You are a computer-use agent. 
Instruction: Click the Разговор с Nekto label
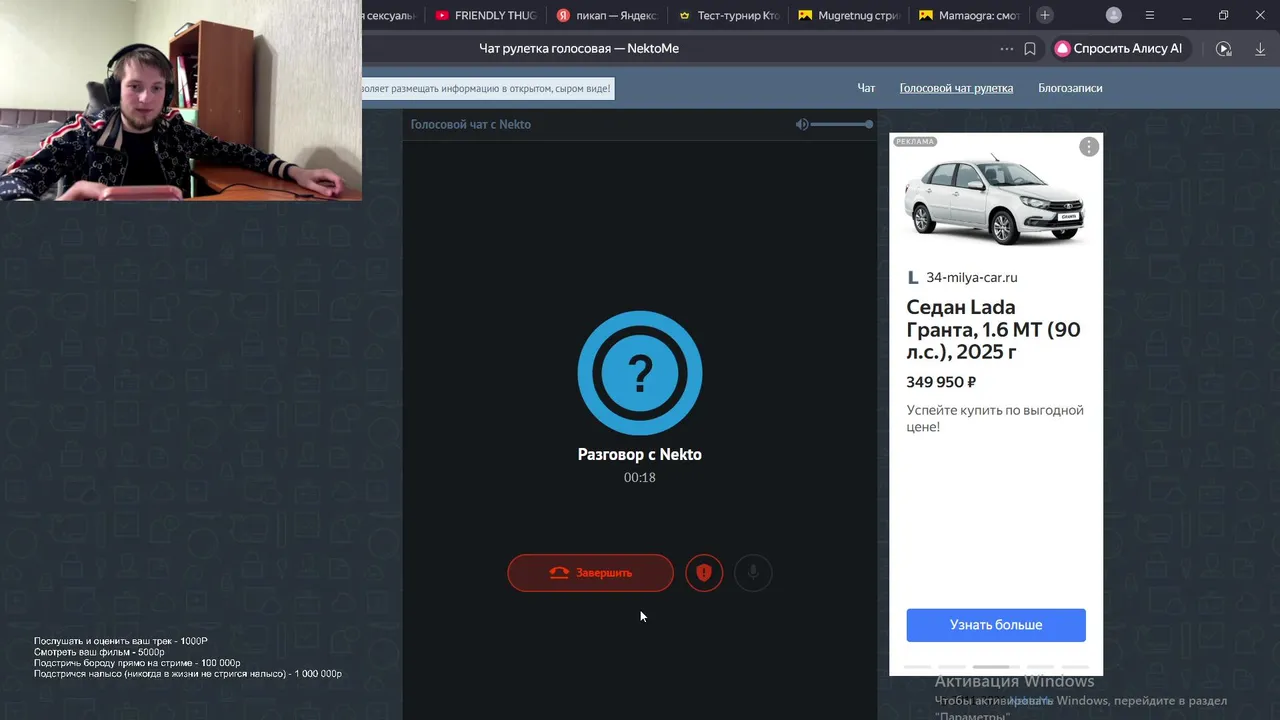coord(640,454)
